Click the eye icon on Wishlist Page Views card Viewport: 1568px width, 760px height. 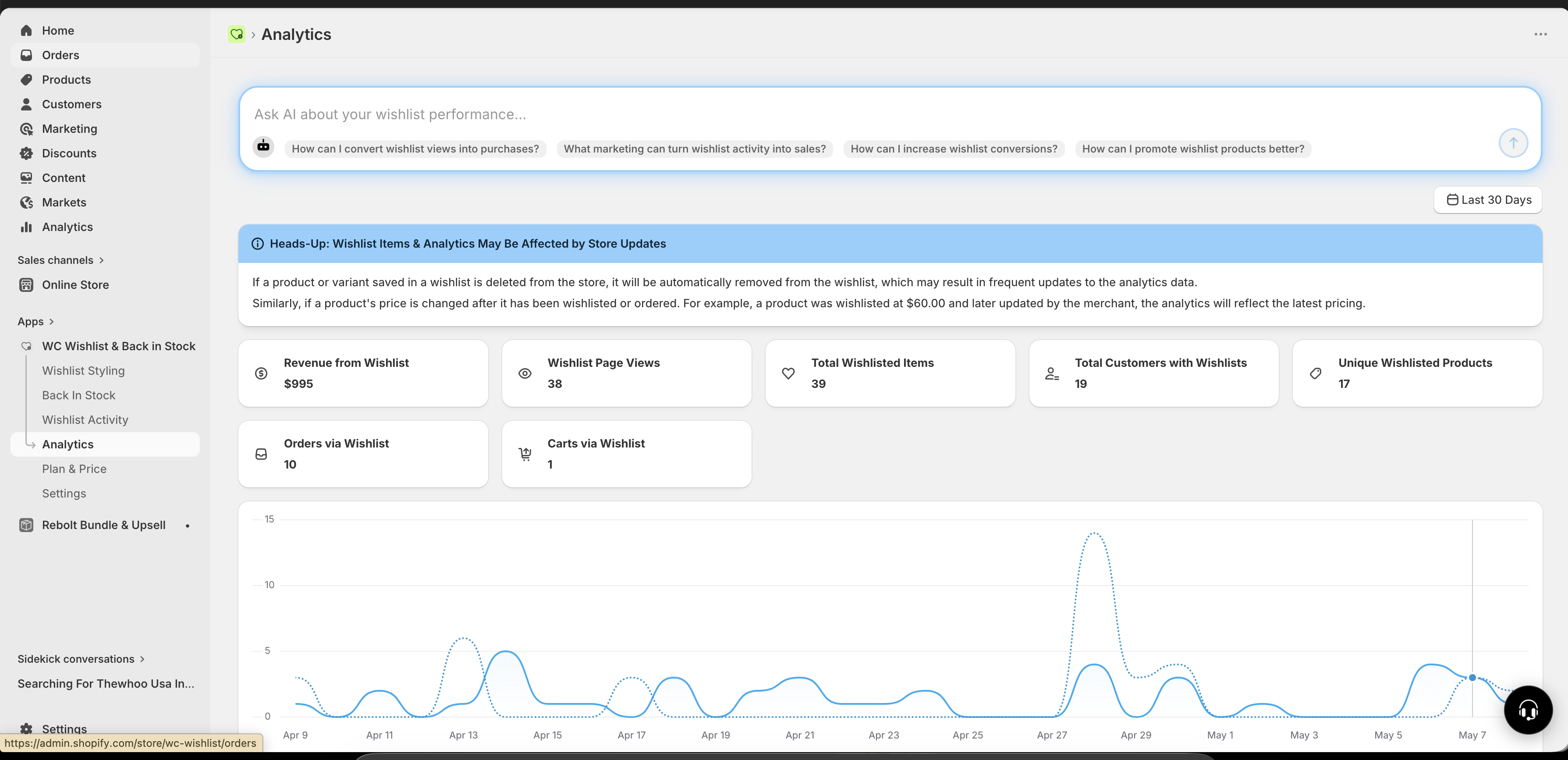coord(525,373)
